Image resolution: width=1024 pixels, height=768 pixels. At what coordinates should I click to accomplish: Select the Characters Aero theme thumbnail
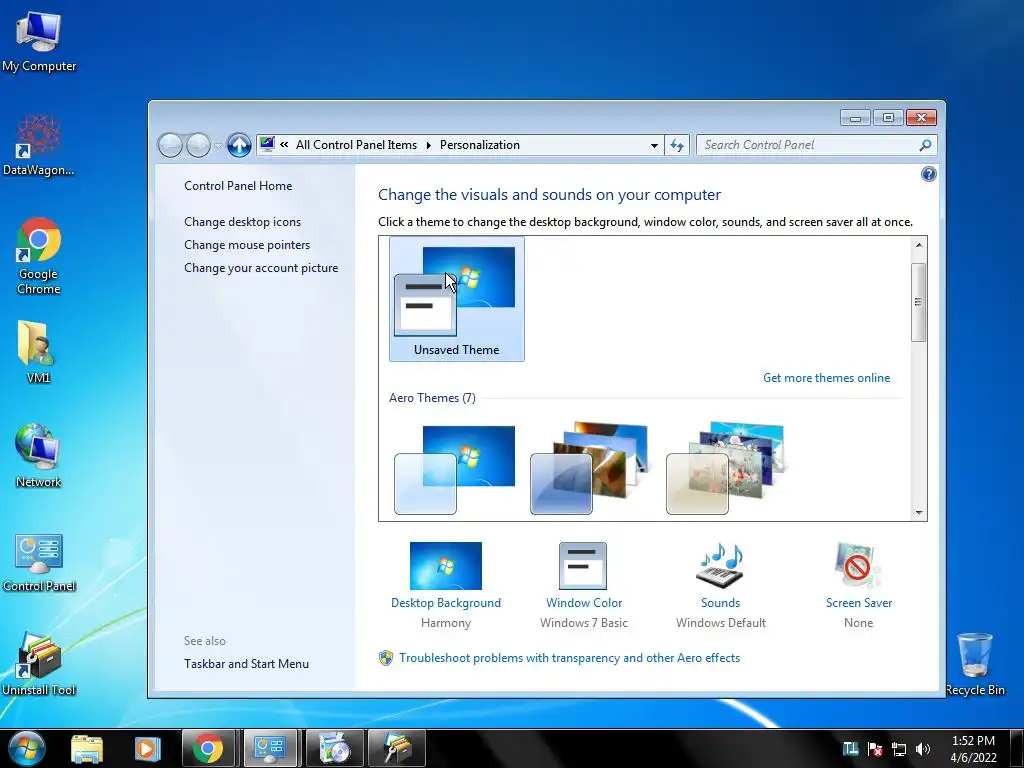[726, 470]
